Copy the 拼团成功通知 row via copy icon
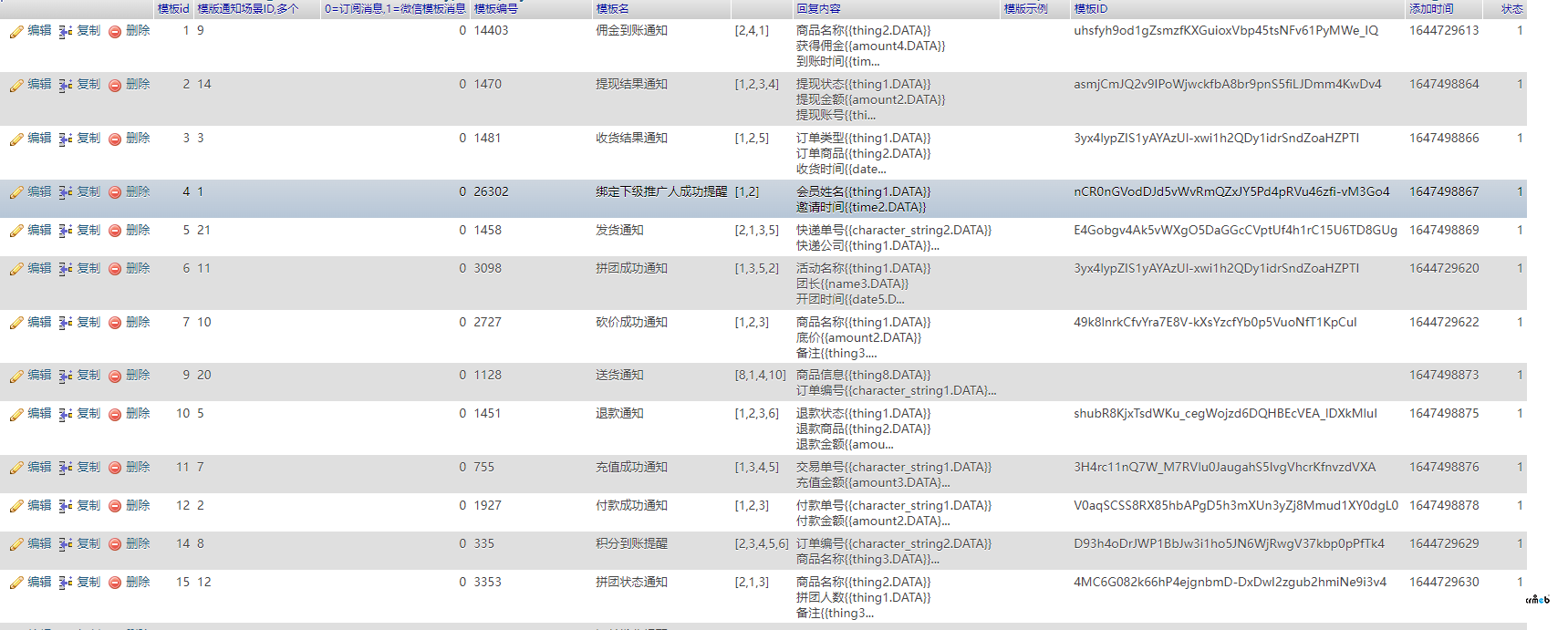Image resolution: width=1568 pixels, height=630 pixels. (66, 270)
